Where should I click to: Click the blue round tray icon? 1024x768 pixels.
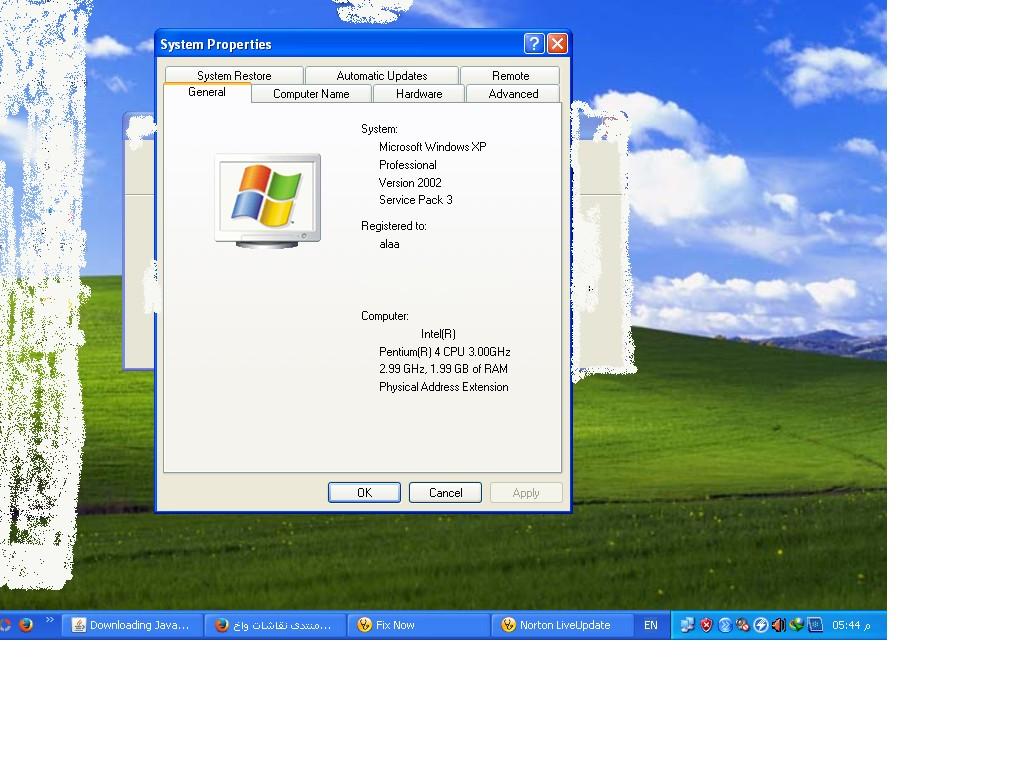tap(724, 625)
